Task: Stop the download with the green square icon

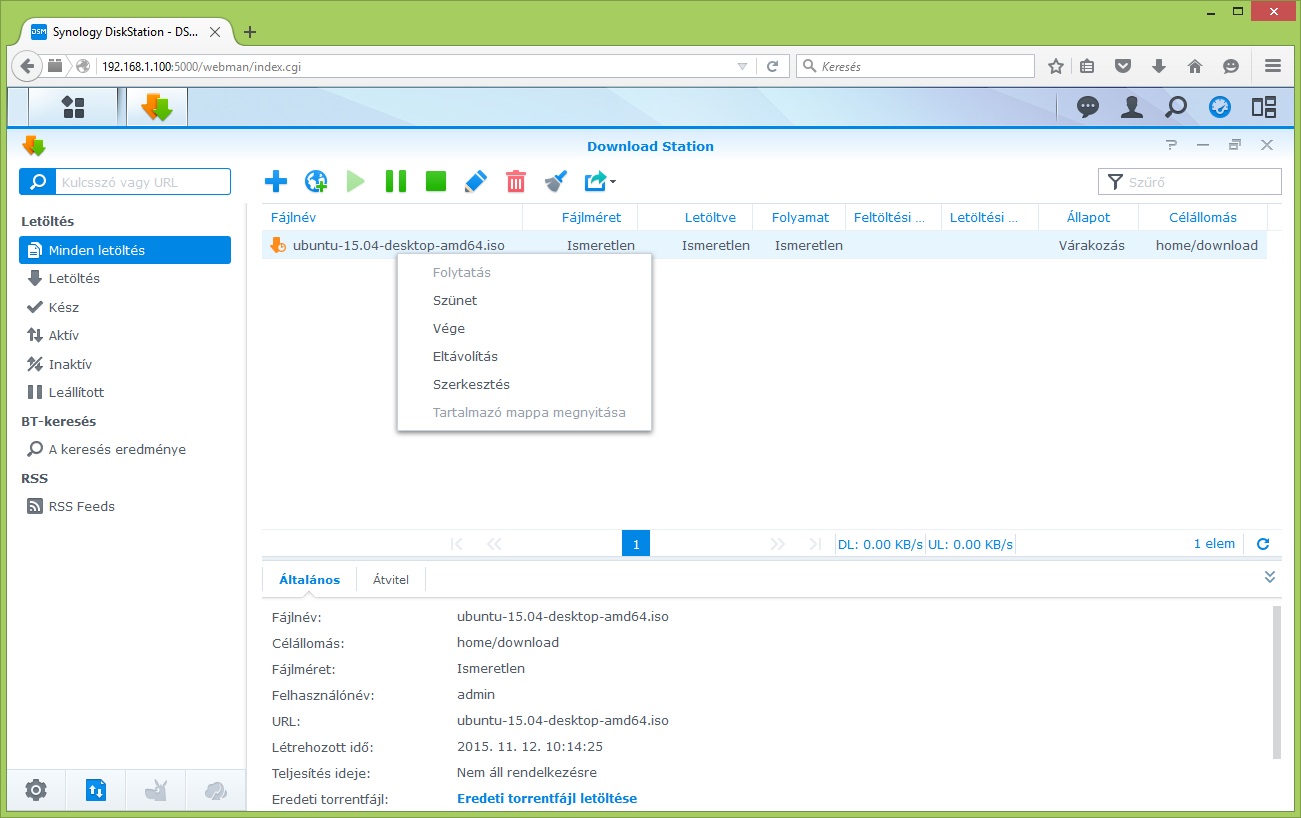Action: (436, 181)
